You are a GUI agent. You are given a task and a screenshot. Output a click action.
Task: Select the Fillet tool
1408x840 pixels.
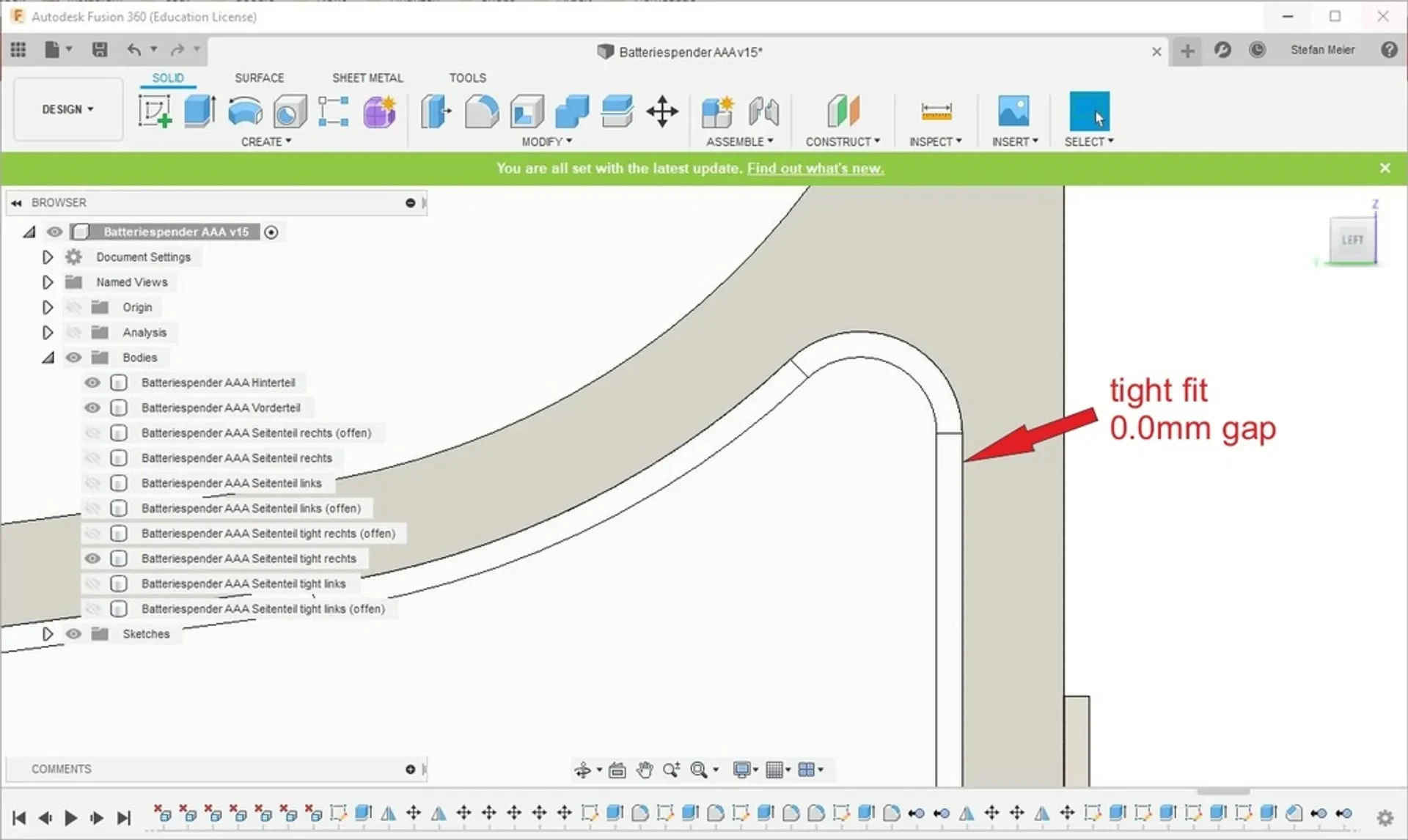point(481,111)
